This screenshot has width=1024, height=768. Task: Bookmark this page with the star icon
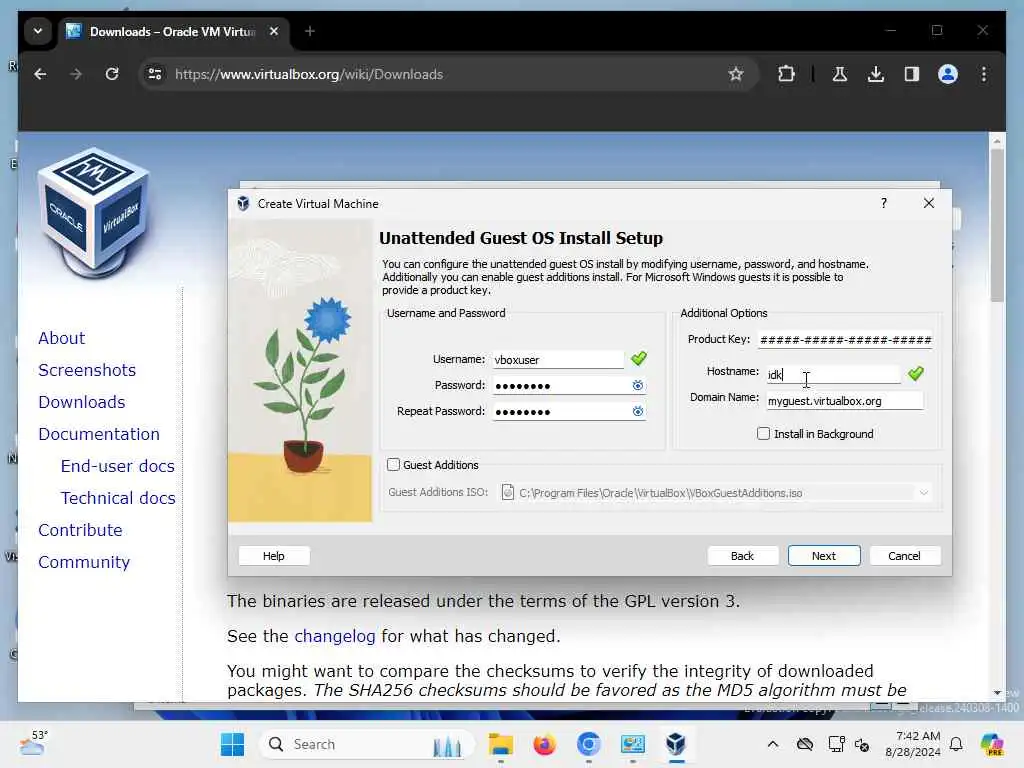pos(736,74)
